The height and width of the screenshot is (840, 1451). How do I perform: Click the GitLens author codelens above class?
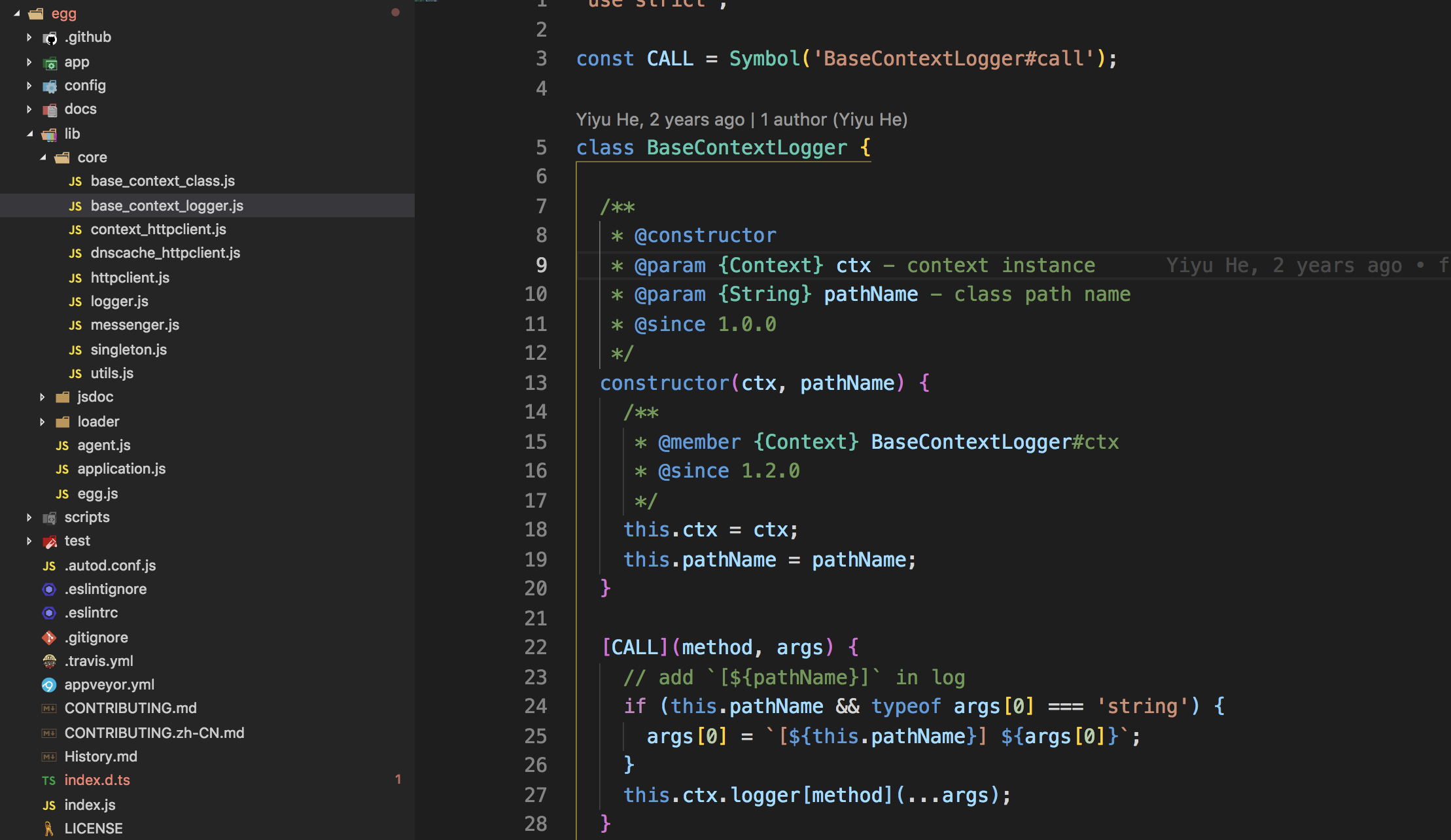(742, 120)
